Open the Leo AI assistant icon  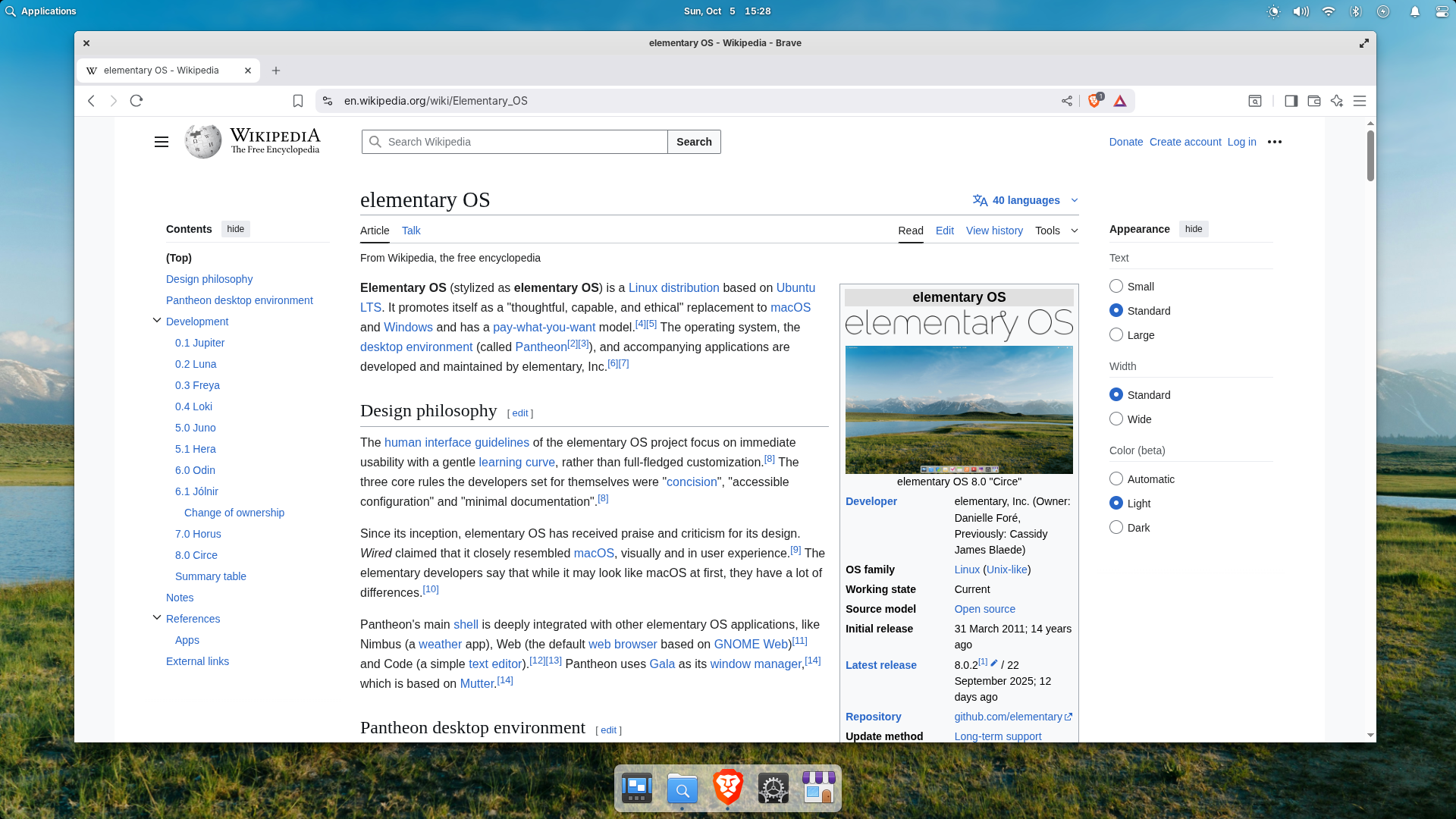[1337, 101]
